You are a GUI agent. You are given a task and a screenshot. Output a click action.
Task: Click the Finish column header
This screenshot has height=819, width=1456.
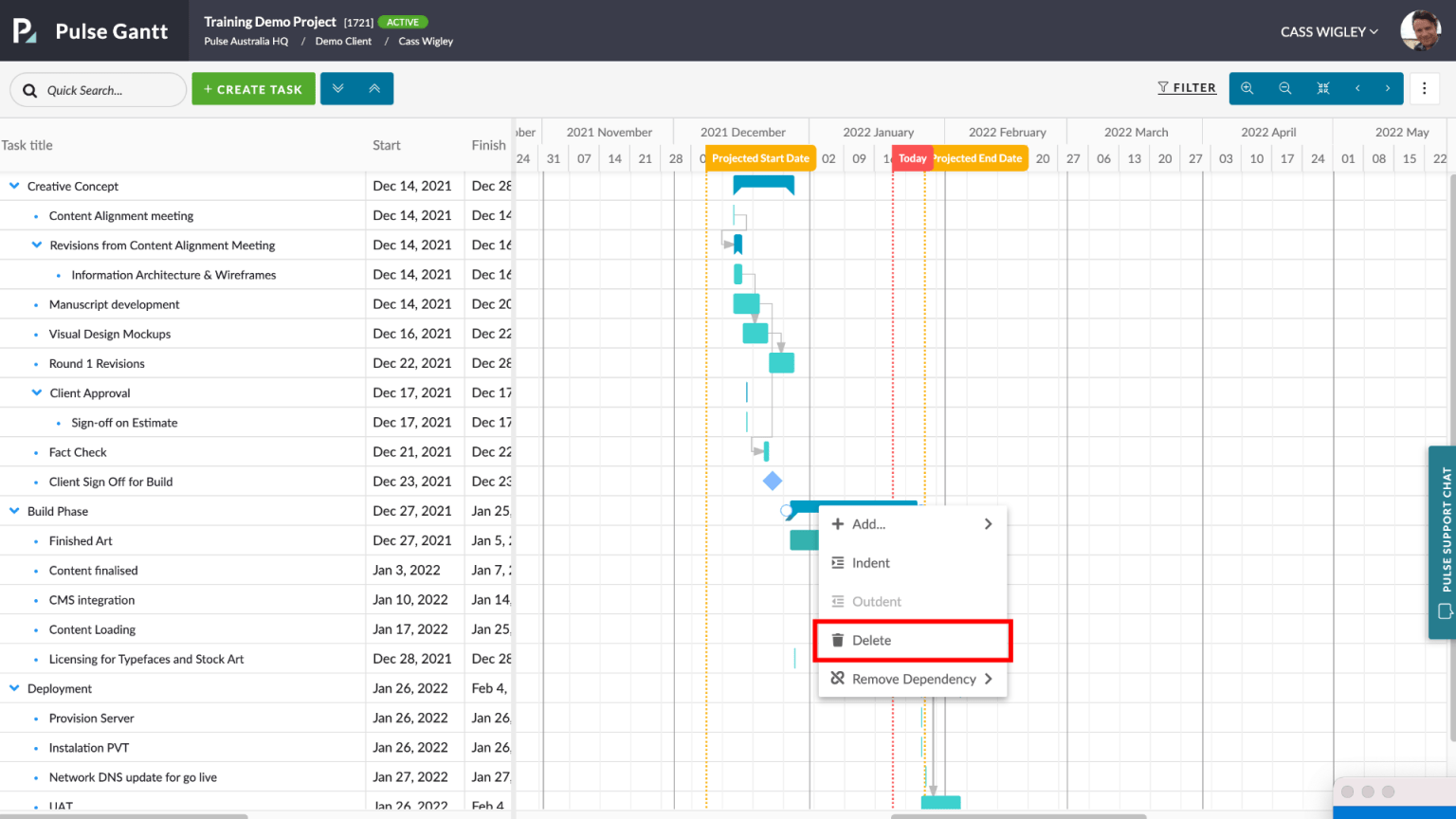coord(488,145)
